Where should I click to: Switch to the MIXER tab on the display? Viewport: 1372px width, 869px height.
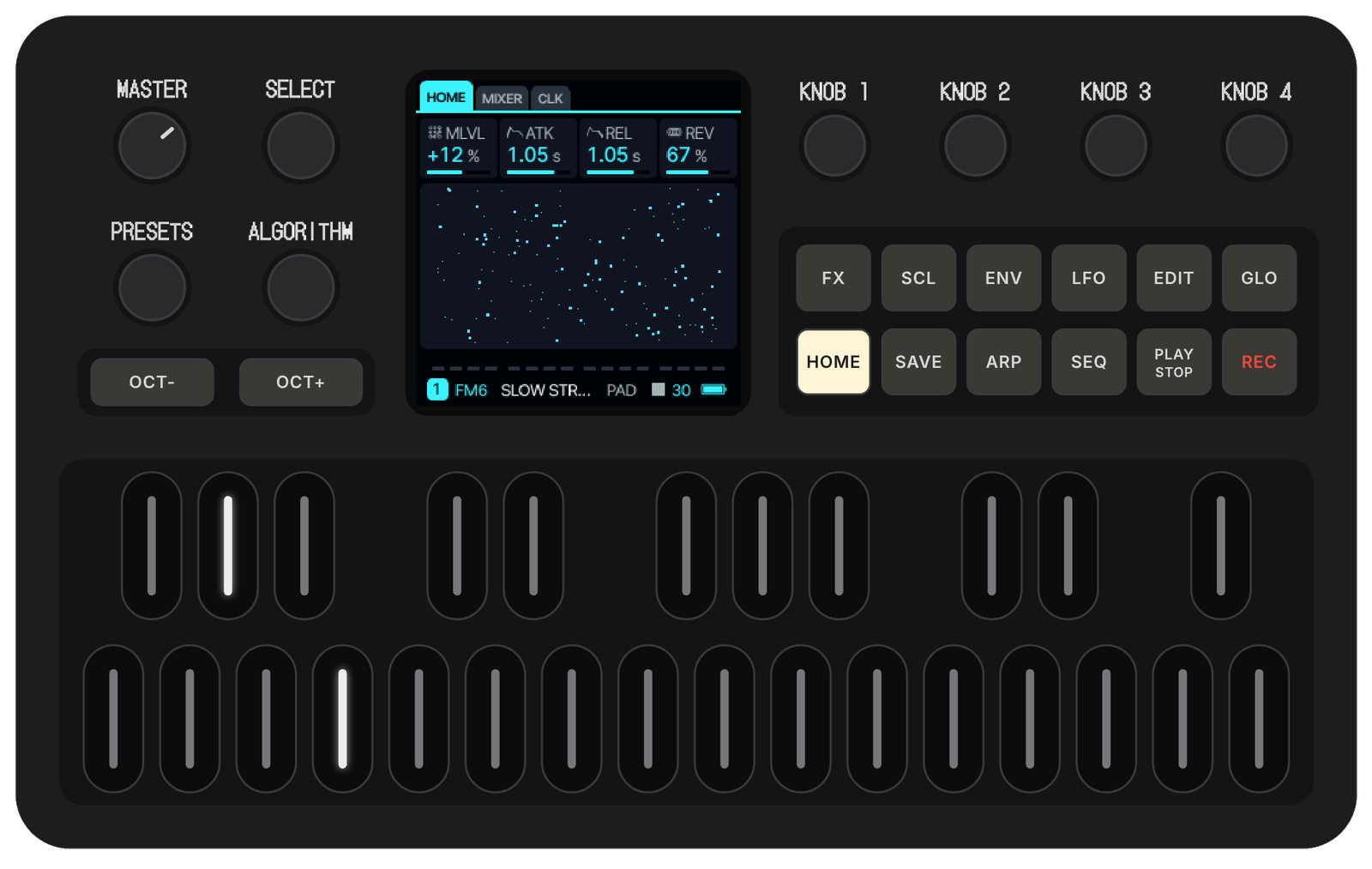pos(502,99)
